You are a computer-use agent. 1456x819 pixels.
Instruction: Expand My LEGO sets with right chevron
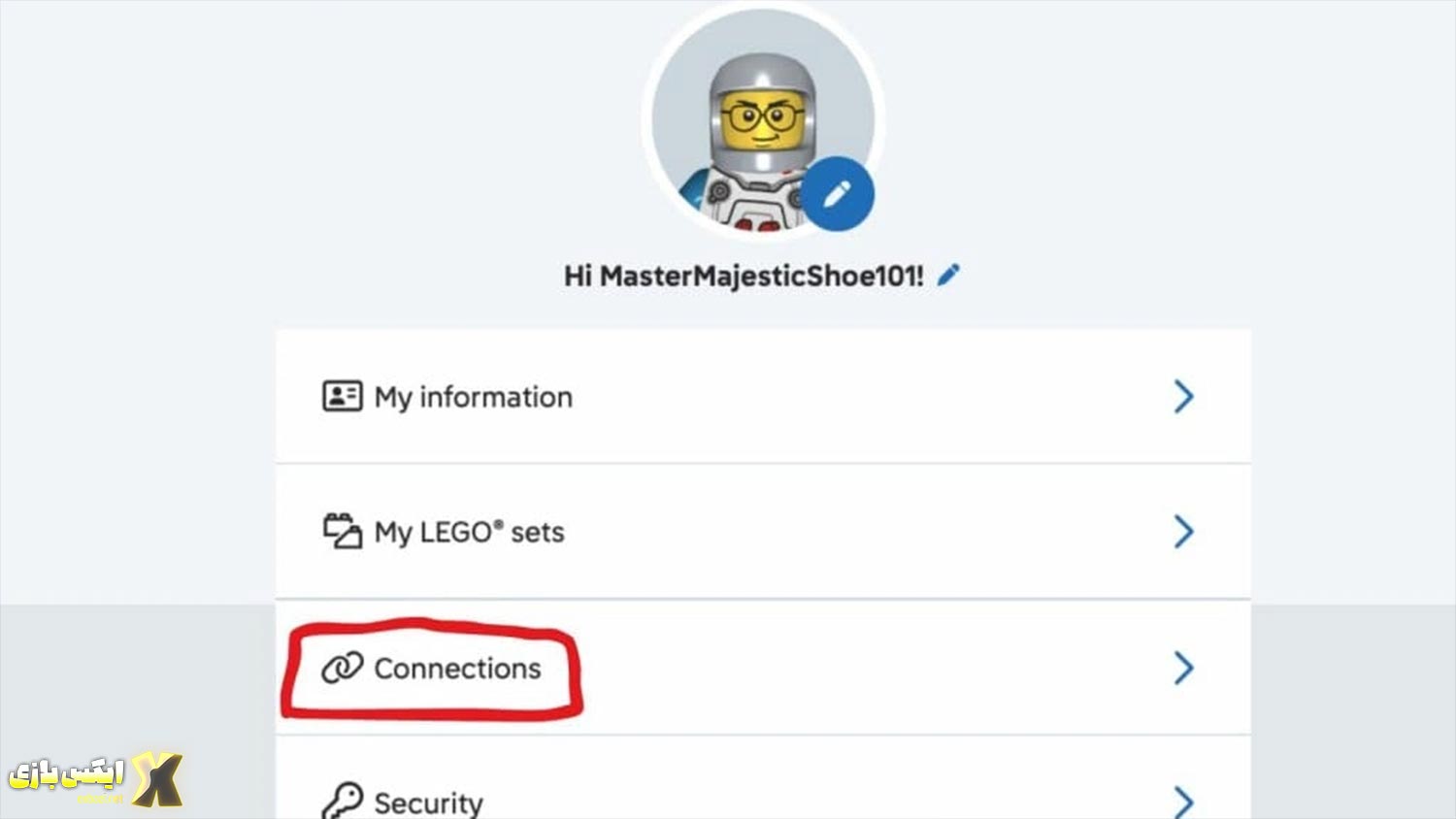1182,531
